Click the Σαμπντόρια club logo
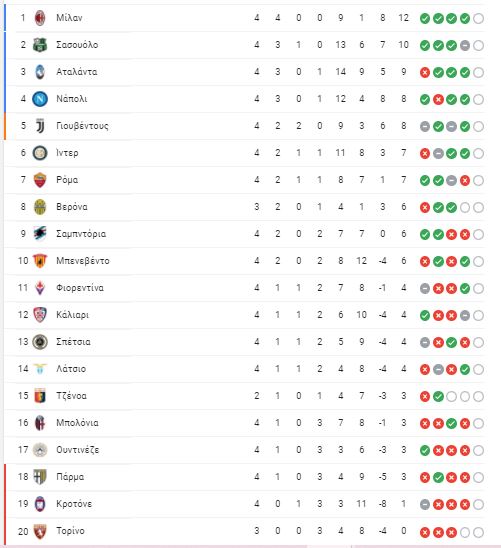The image size is (501, 548). (40, 234)
